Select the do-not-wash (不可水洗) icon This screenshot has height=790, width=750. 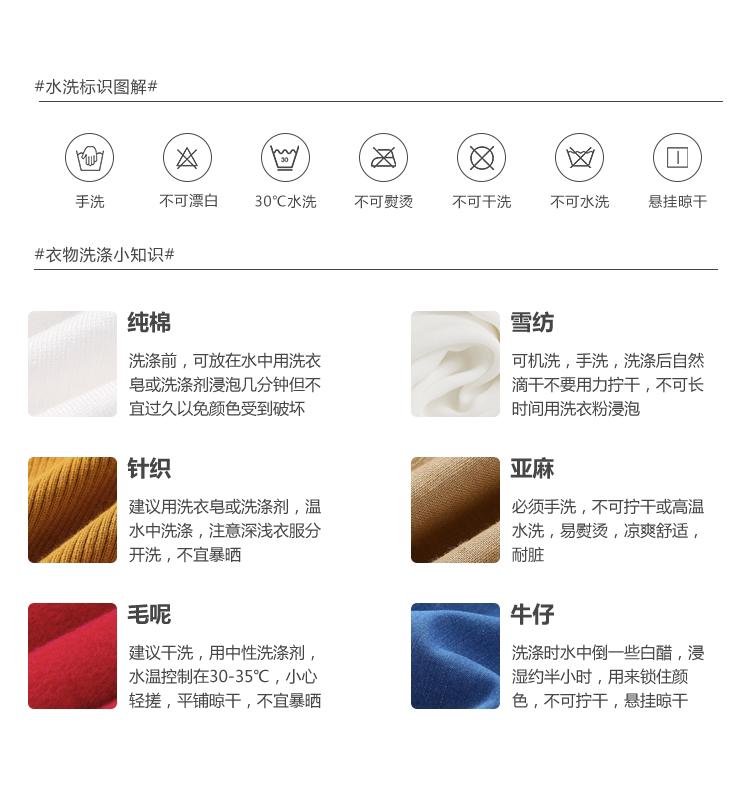coord(579,158)
